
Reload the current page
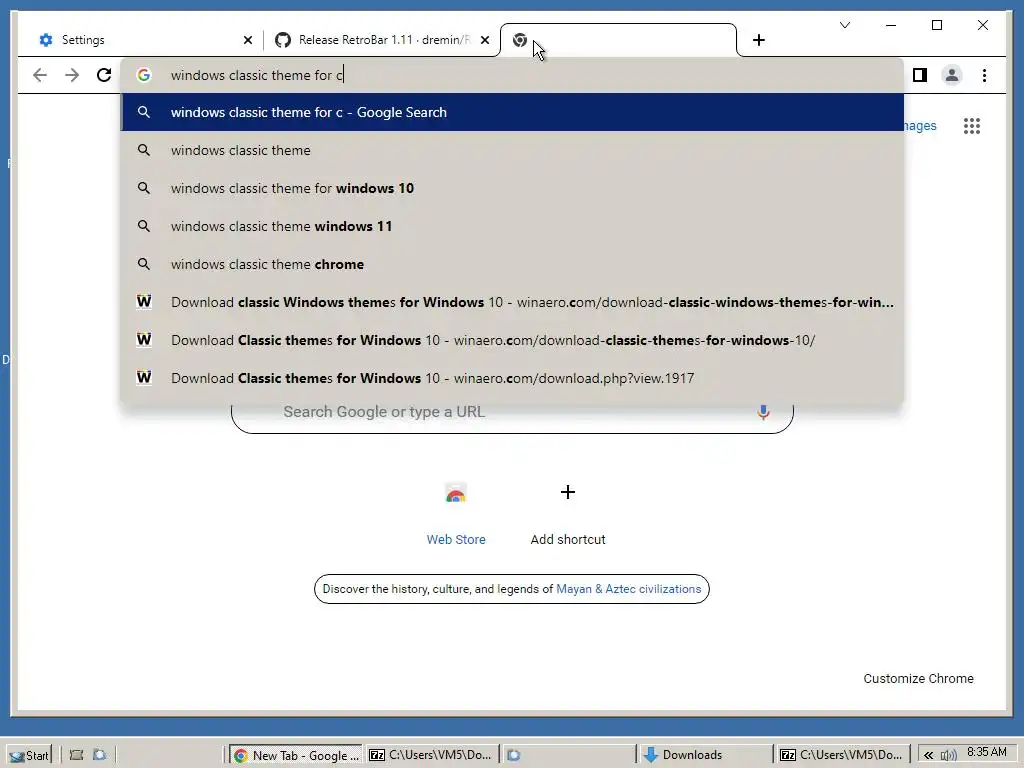coord(104,75)
